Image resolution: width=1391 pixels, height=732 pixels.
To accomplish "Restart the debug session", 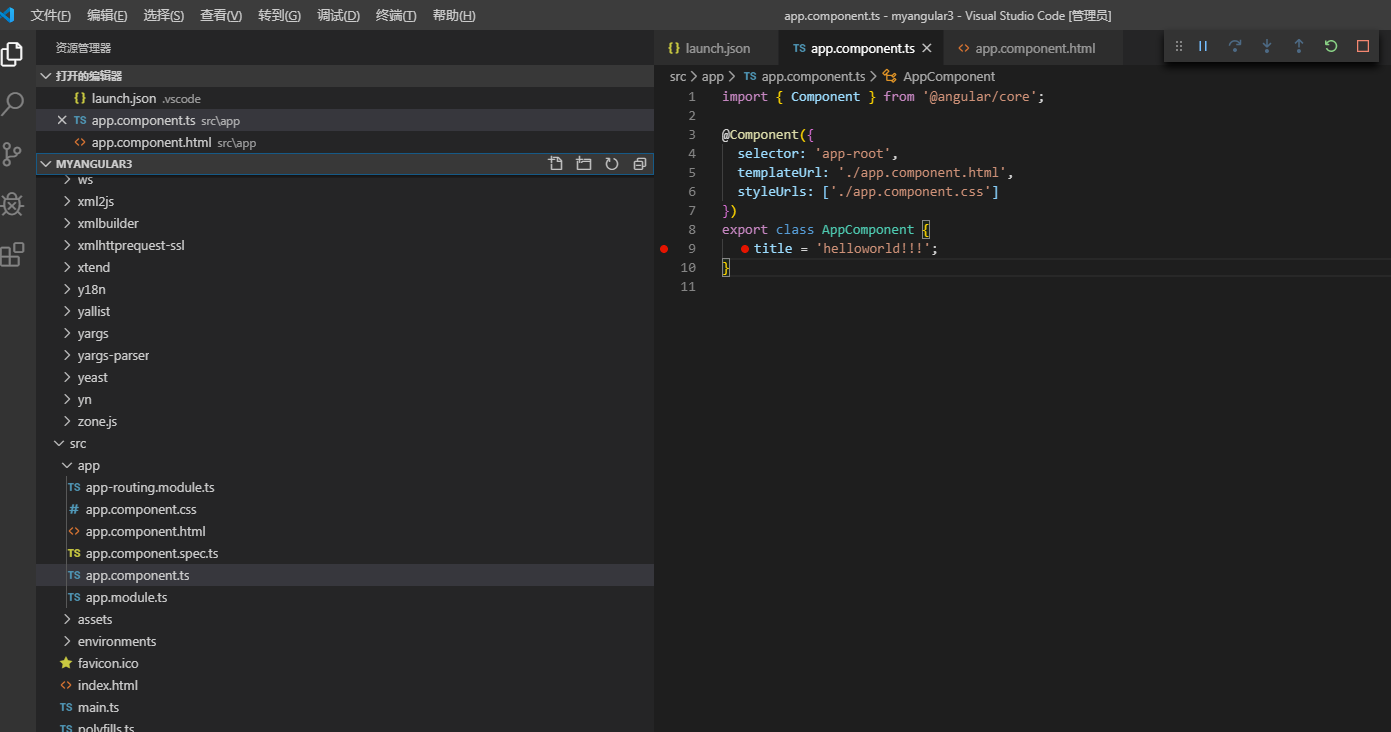I will click(x=1331, y=46).
